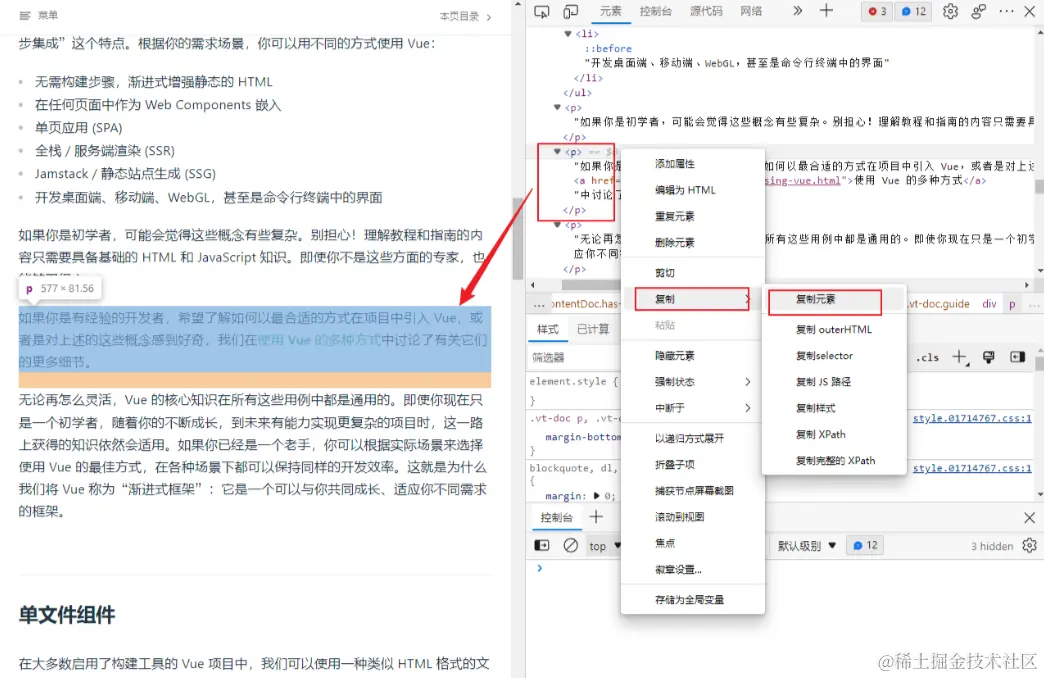Open the errors count badge showing 3
The image size is (1044, 678).
(877, 11)
